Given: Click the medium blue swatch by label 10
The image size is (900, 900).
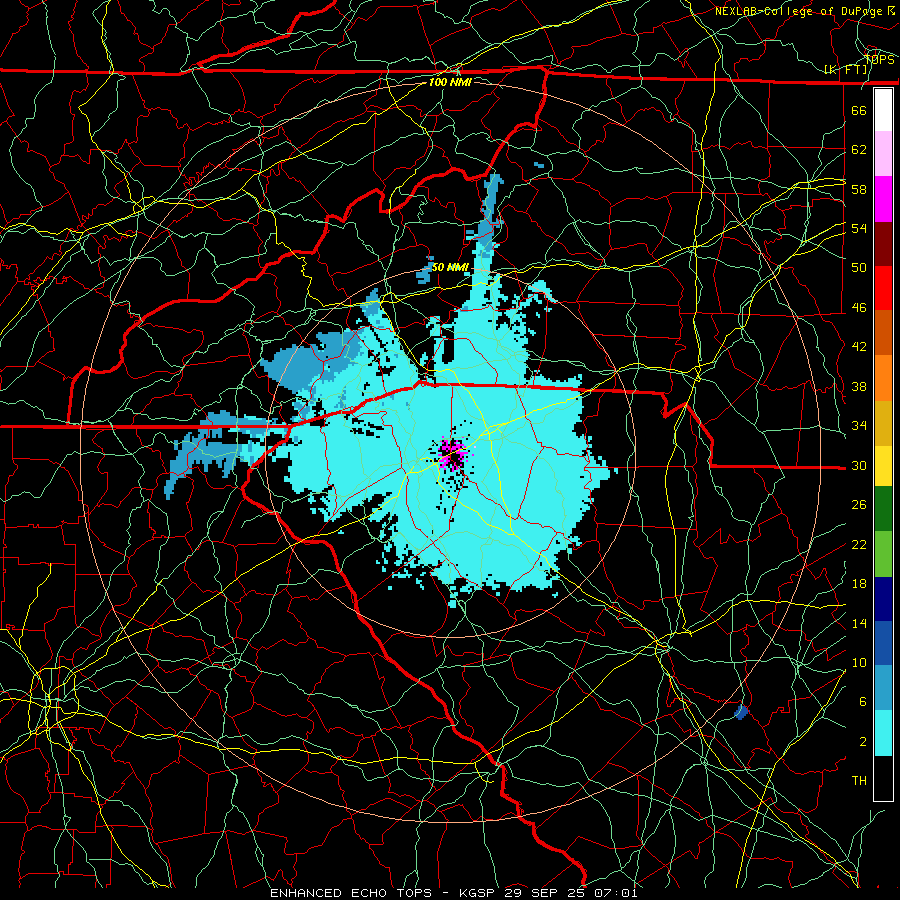Looking at the screenshot, I should click(883, 643).
